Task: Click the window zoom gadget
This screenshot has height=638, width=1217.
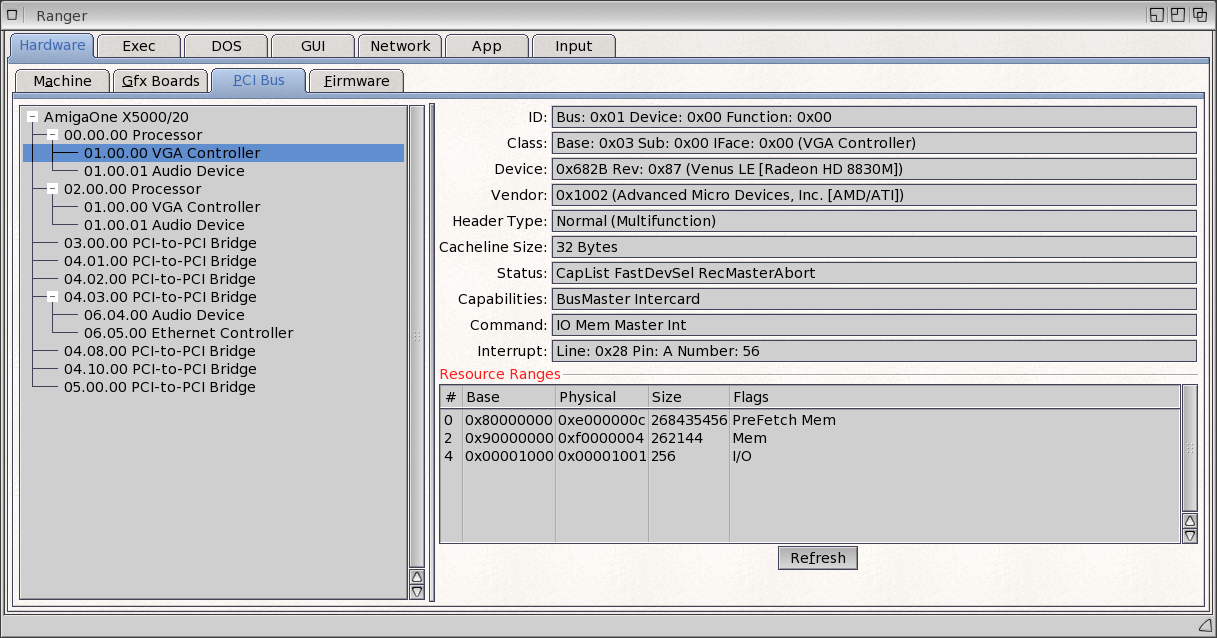Action: 1178,15
